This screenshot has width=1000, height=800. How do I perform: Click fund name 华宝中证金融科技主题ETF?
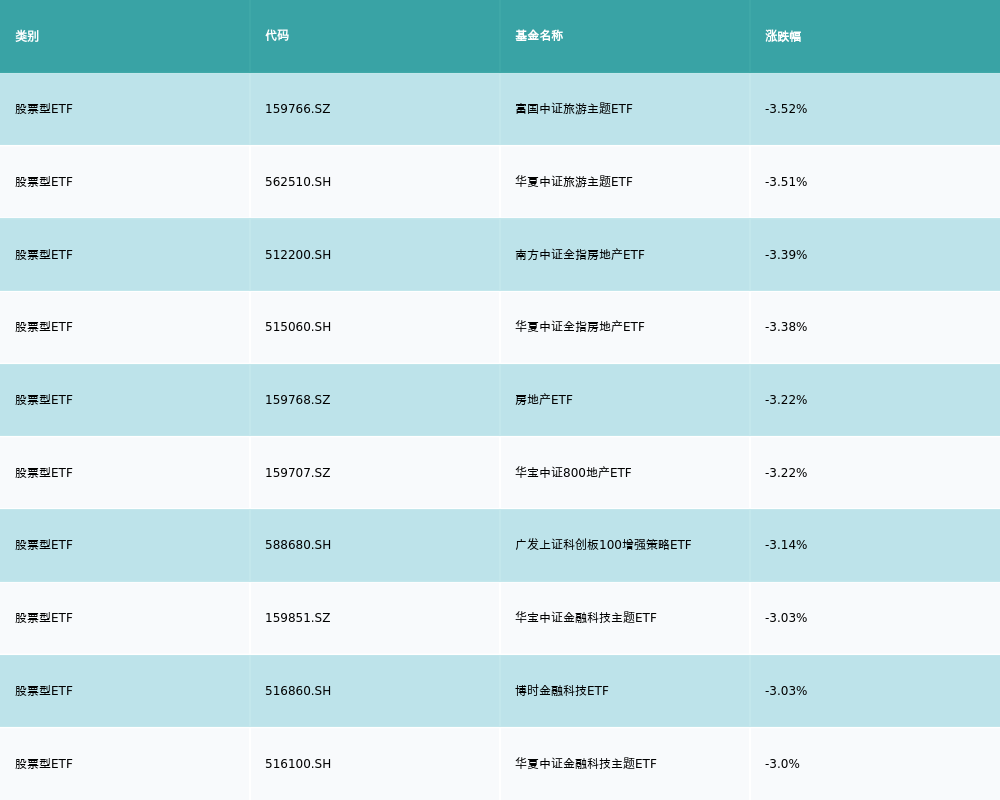[x=586, y=618]
